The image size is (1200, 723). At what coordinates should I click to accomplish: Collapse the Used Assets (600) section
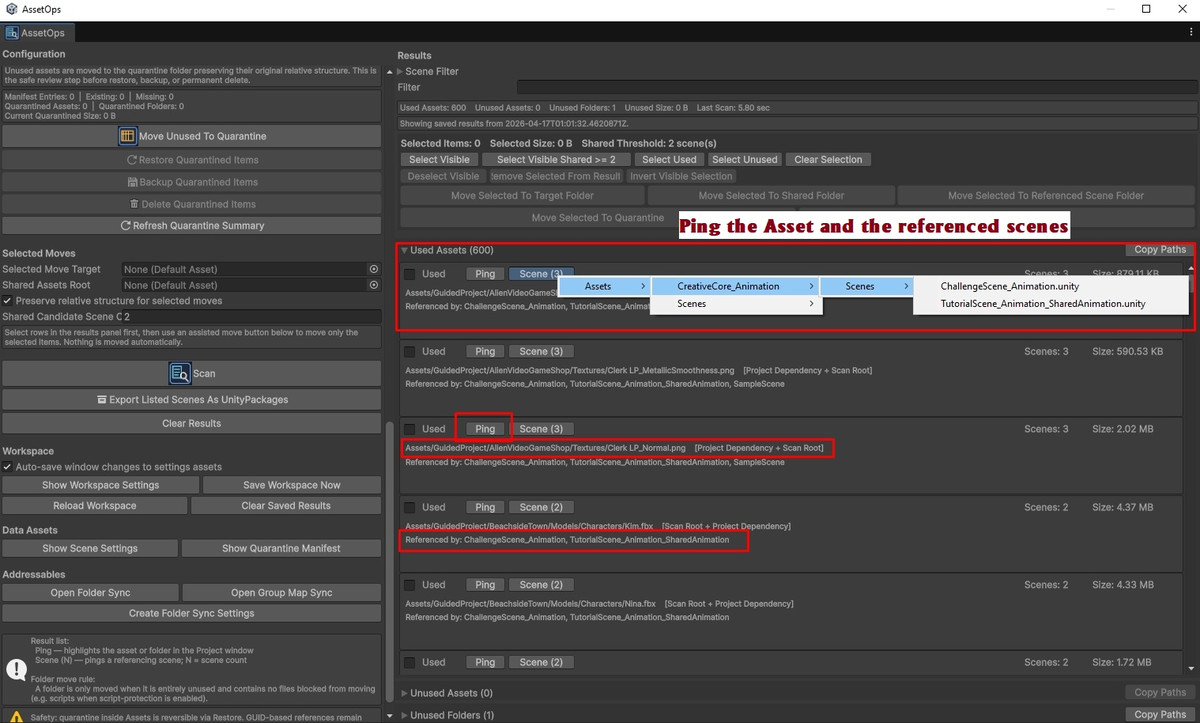pyautogui.click(x=404, y=250)
